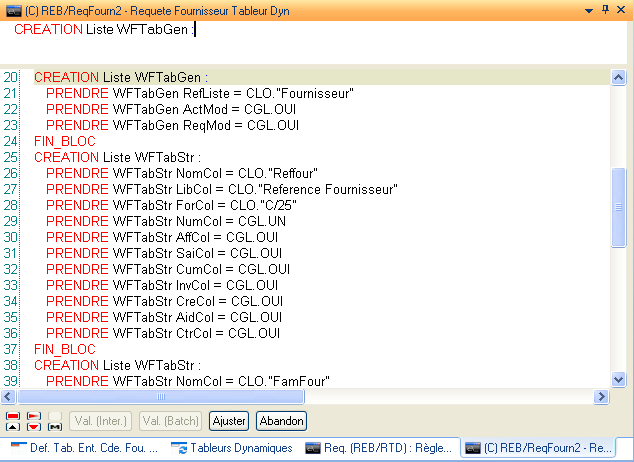Click the Req. (REB/RTD) tab icon
The width and height of the screenshot is (634, 462).
[313, 448]
